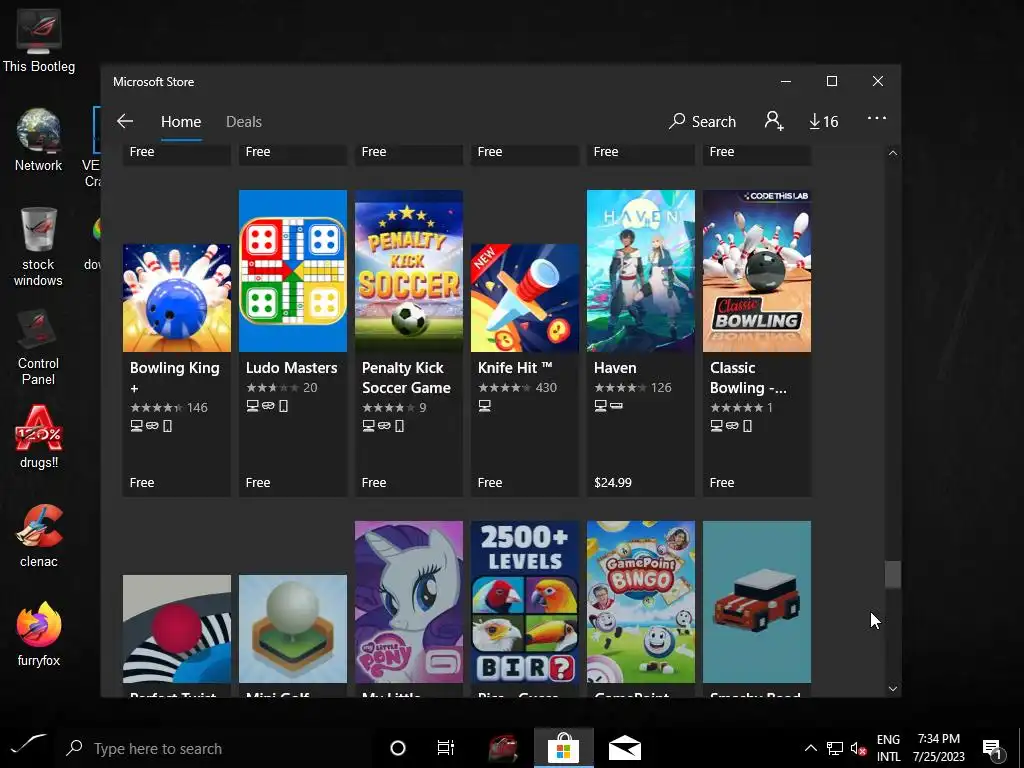Open the furryfox desktop icon
This screenshot has width=1024, height=768.
[x=39, y=634]
